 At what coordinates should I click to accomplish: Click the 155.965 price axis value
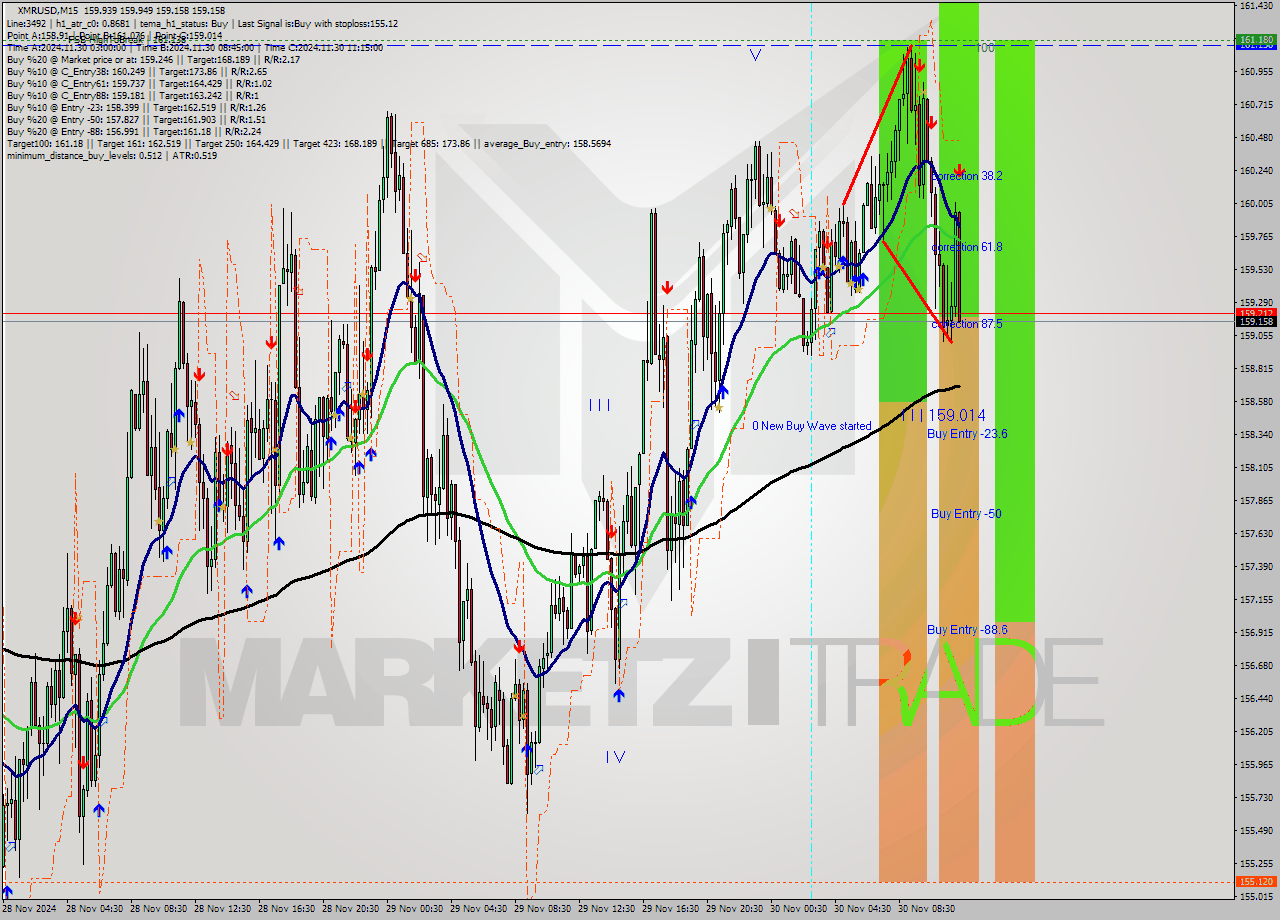tap(1256, 765)
